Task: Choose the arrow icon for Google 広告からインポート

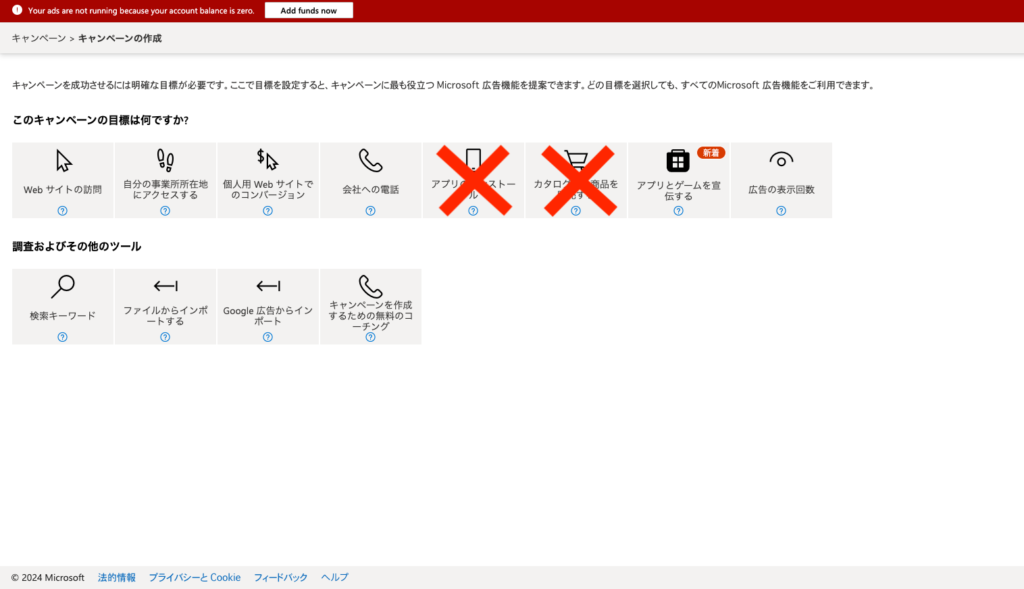Action: (268, 286)
